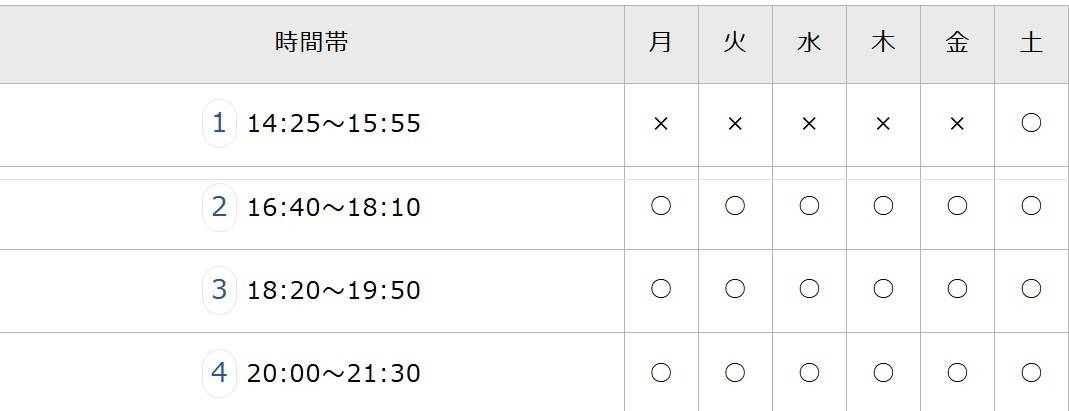Select Saturday 14:25～15:55 availability circle
Image resolution: width=1069 pixels, height=411 pixels.
tap(1031, 123)
